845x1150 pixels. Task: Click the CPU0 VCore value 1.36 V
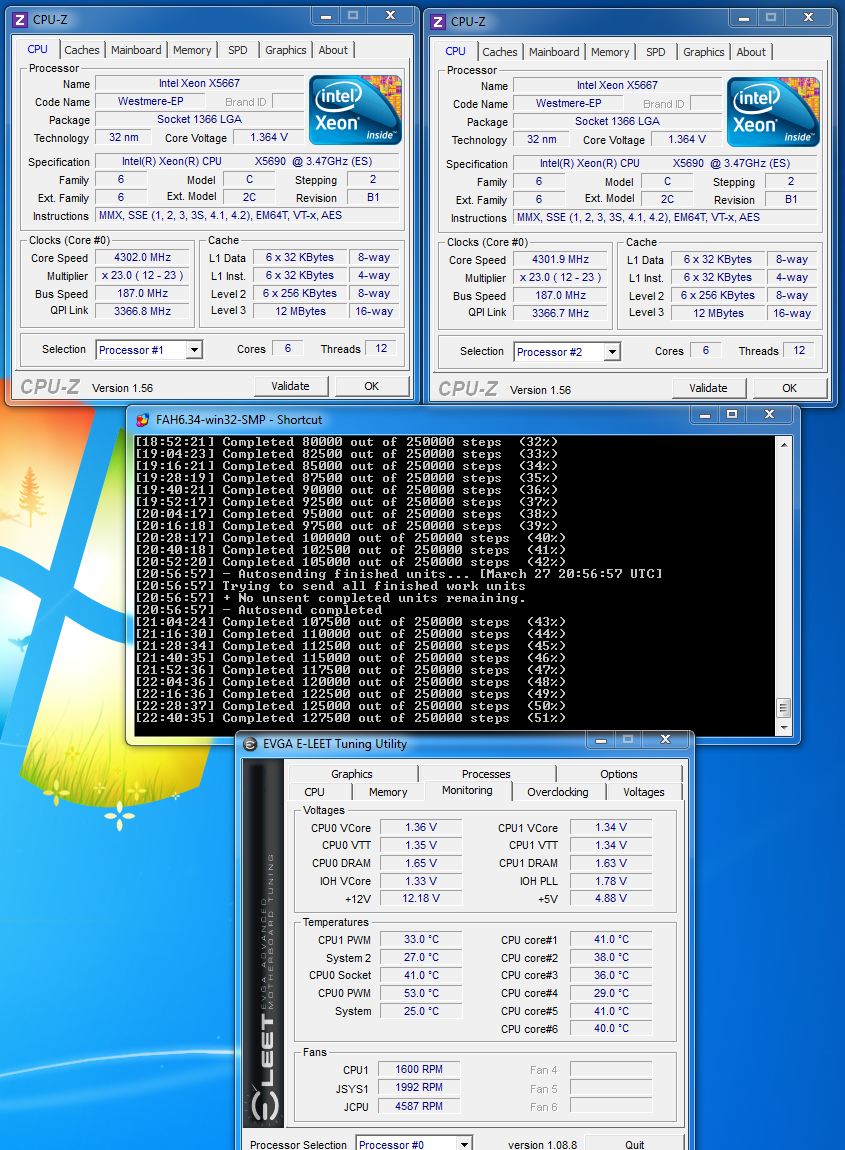[x=421, y=827]
